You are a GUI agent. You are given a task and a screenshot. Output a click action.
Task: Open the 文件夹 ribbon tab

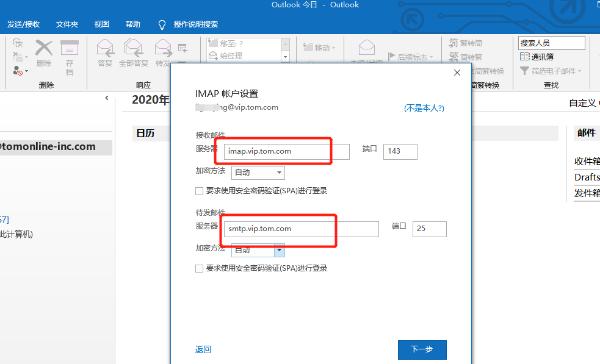click(x=67, y=24)
